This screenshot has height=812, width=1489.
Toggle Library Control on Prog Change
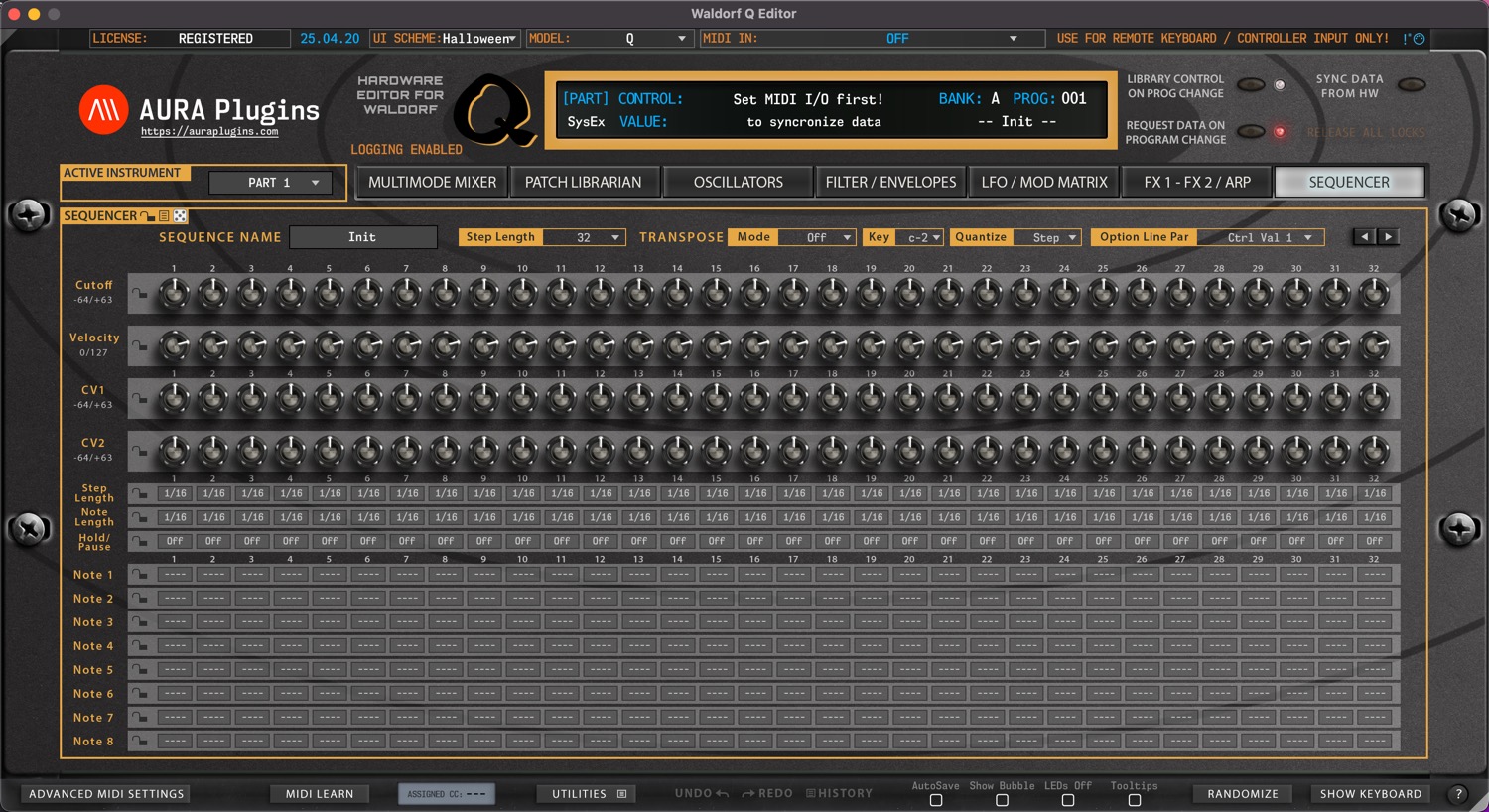tap(1251, 85)
